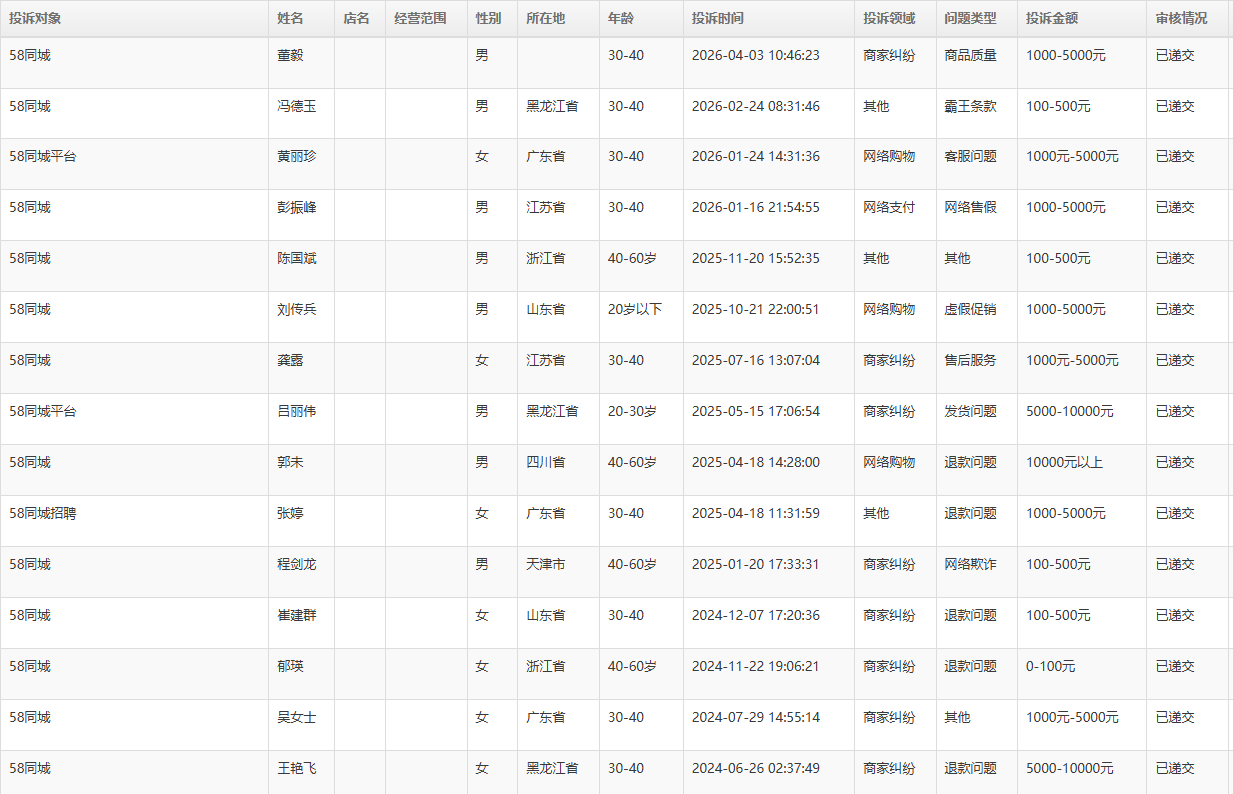
Task: Select the name 吕丽伟
Action: [x=297, y=411]
